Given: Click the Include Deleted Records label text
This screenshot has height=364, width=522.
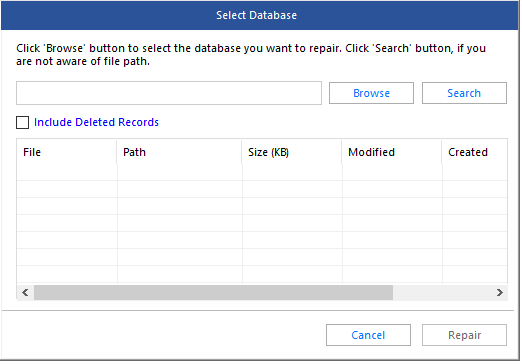Looking at the screenshot, I should pos(96,122).
